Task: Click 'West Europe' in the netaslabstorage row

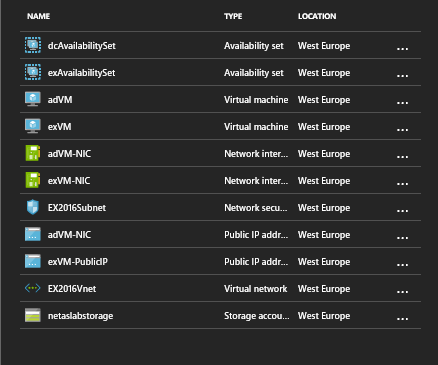Action: (x=324, y=316)
